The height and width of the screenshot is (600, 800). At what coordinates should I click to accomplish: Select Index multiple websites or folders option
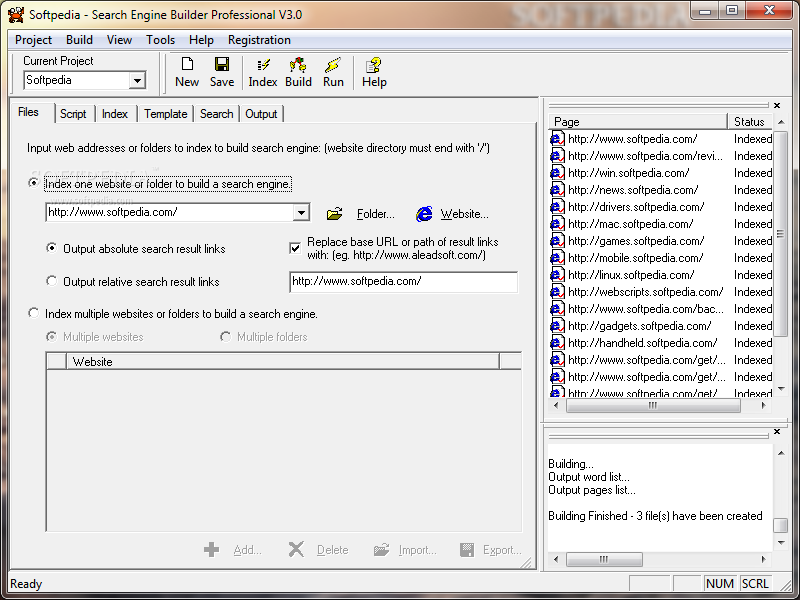click(x=34, y=313)
